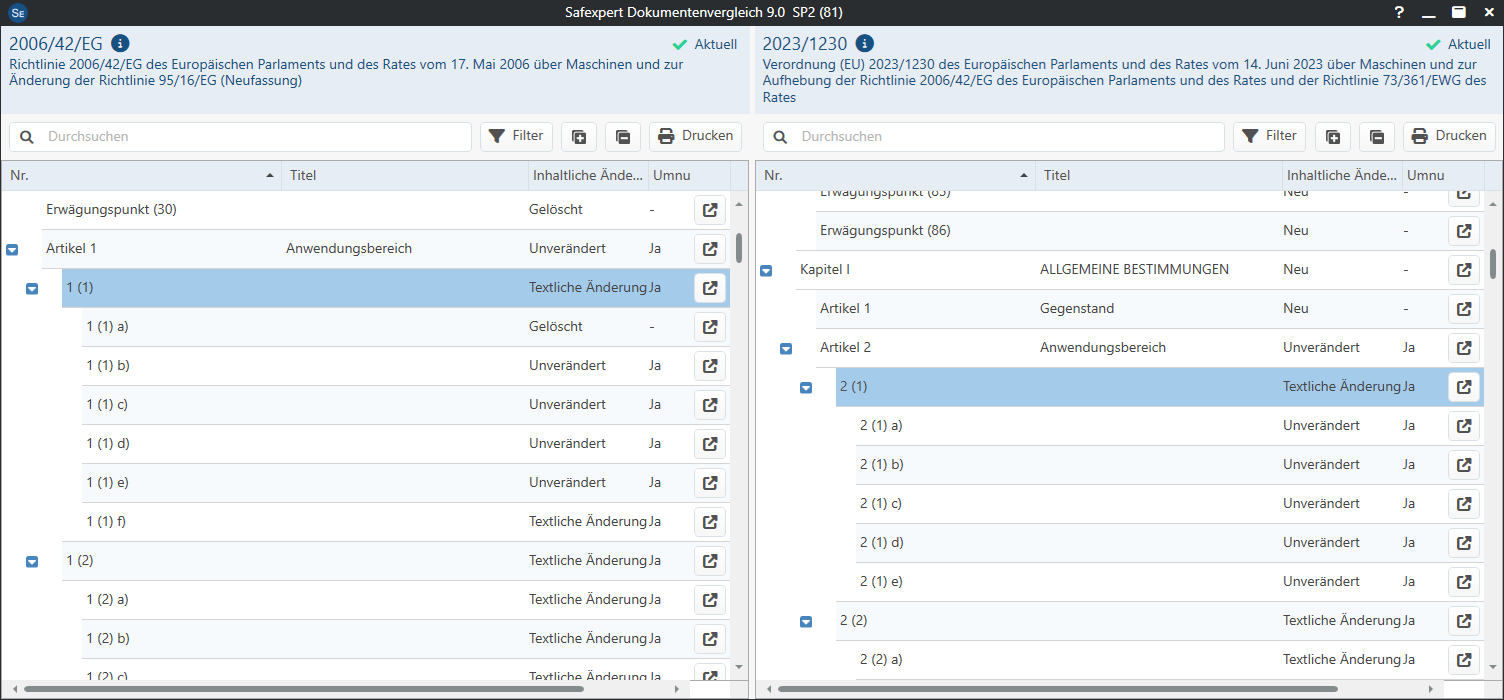The image size is (1504, 700).
Task: Open Artikel 1 Gegenstand via link icon
Action: point(1464,309)
